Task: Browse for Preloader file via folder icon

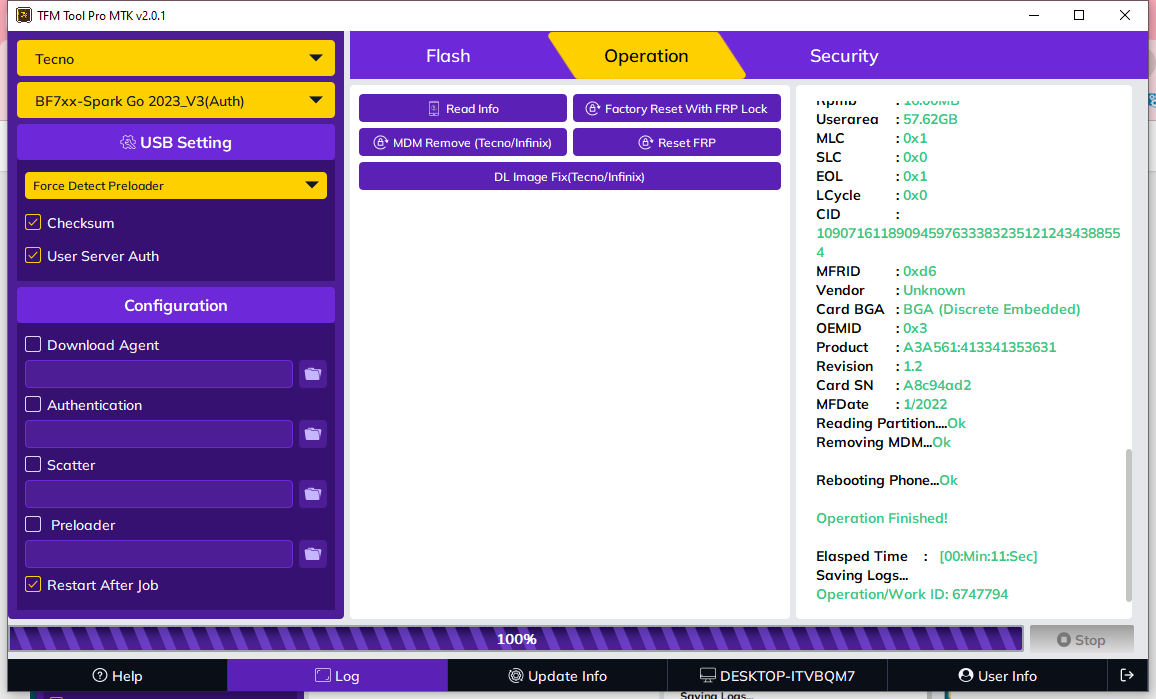Action: click(x=313, y=554)
